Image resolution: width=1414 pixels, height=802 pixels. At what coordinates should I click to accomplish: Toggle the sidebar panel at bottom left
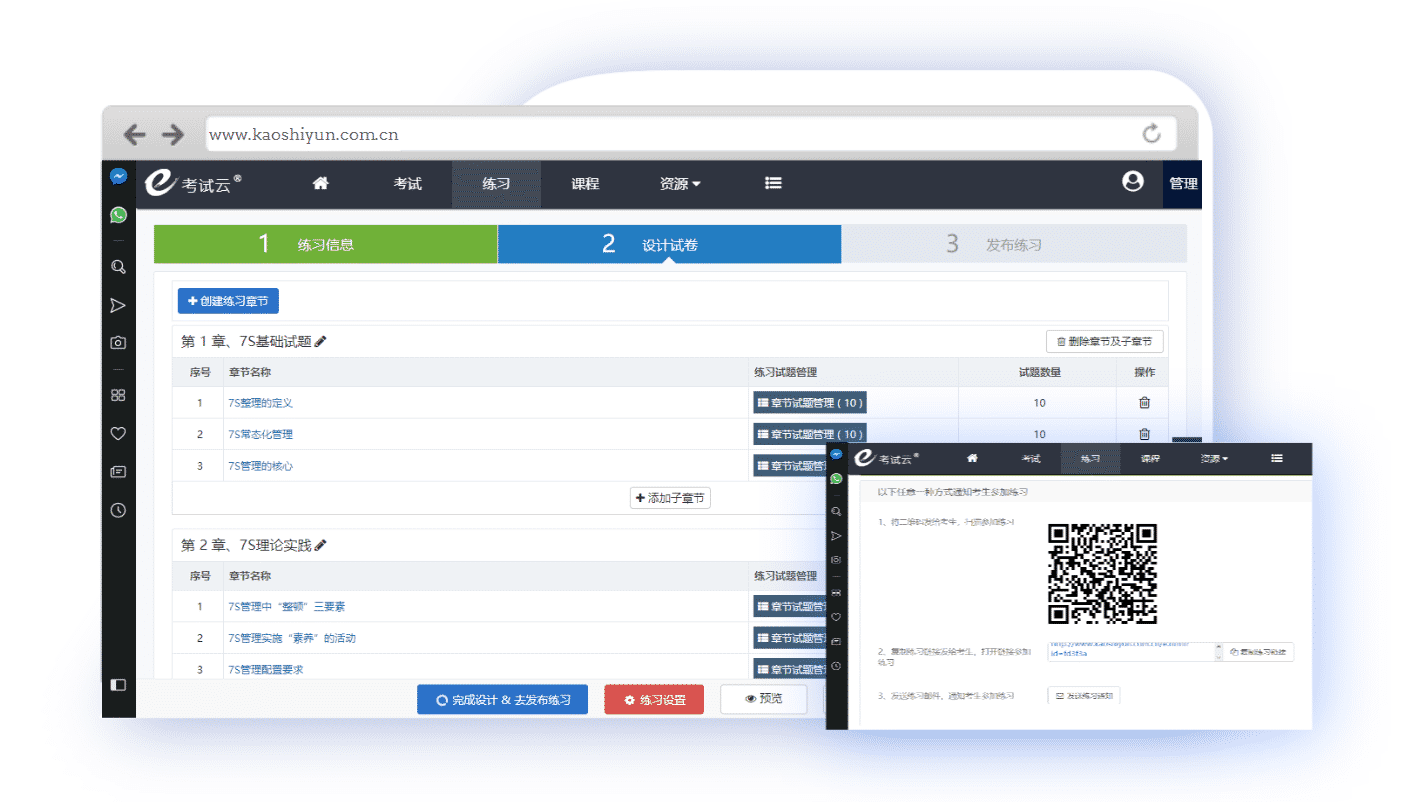[118, 685]
